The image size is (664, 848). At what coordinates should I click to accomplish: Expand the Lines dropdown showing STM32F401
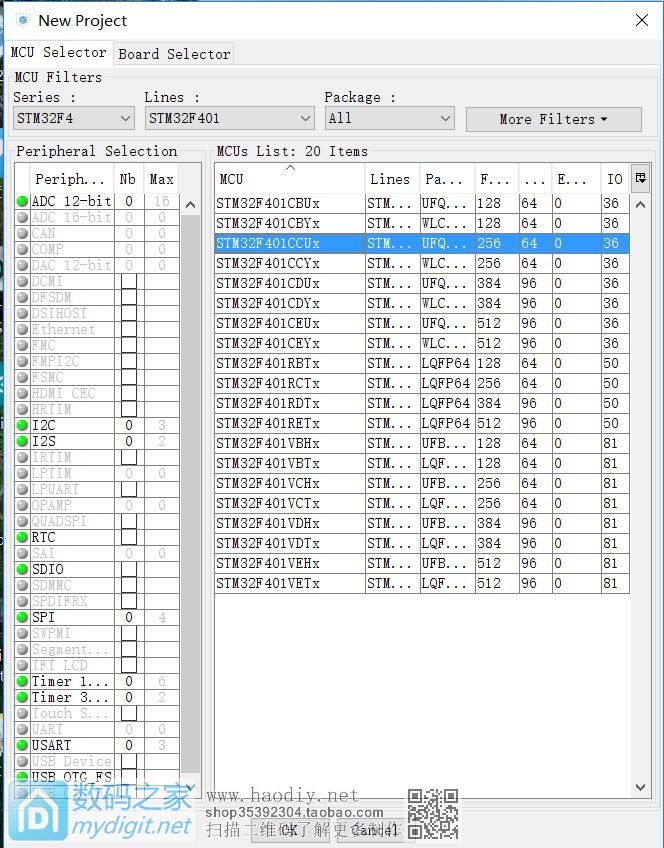[x=229, y=118]
